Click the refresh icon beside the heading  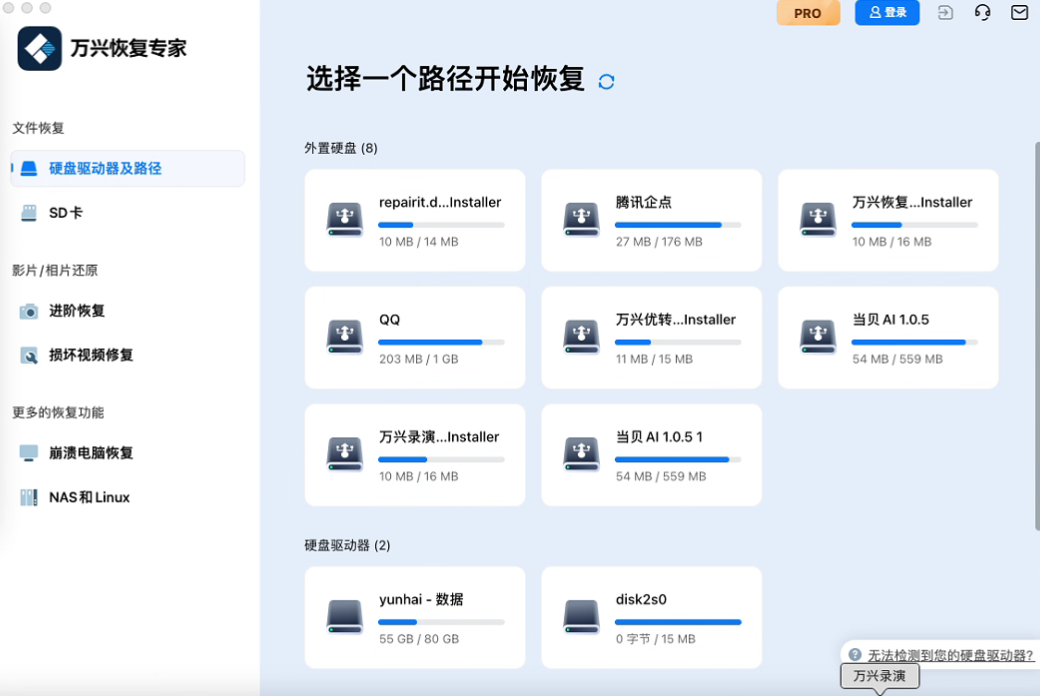point(606,82)
